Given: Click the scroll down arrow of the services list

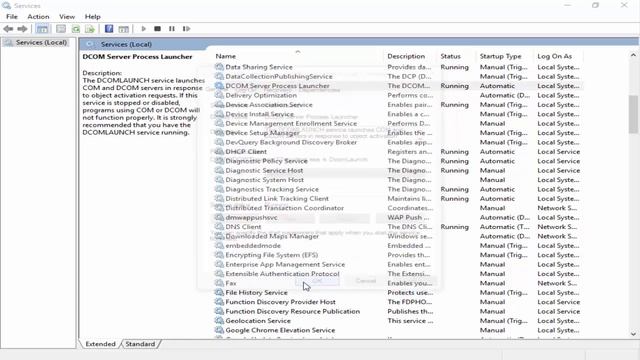Looking at the screenshot, I should [633, 334].
